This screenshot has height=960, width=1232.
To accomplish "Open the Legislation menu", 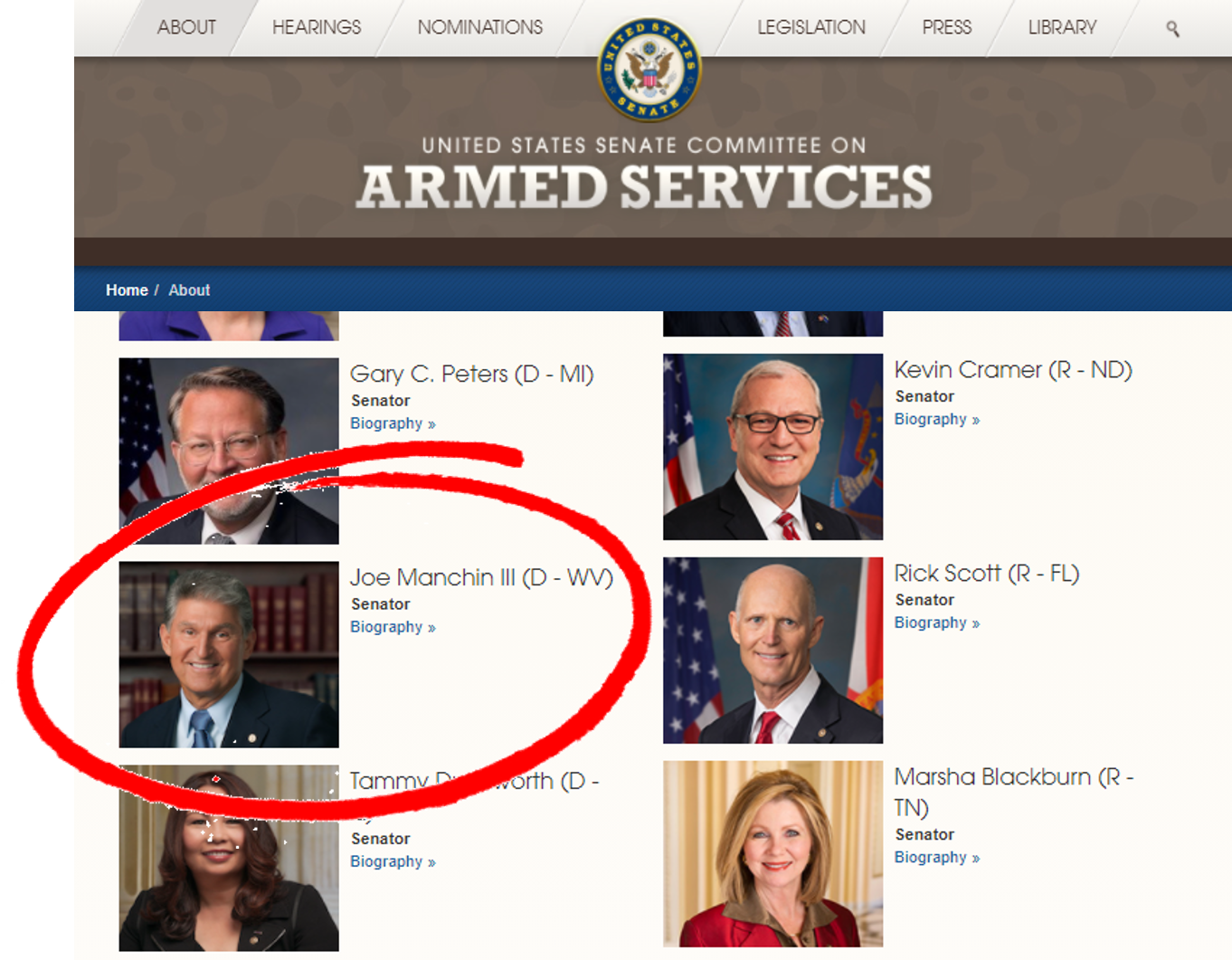I will pyautogui.click(x=811, y=27).
